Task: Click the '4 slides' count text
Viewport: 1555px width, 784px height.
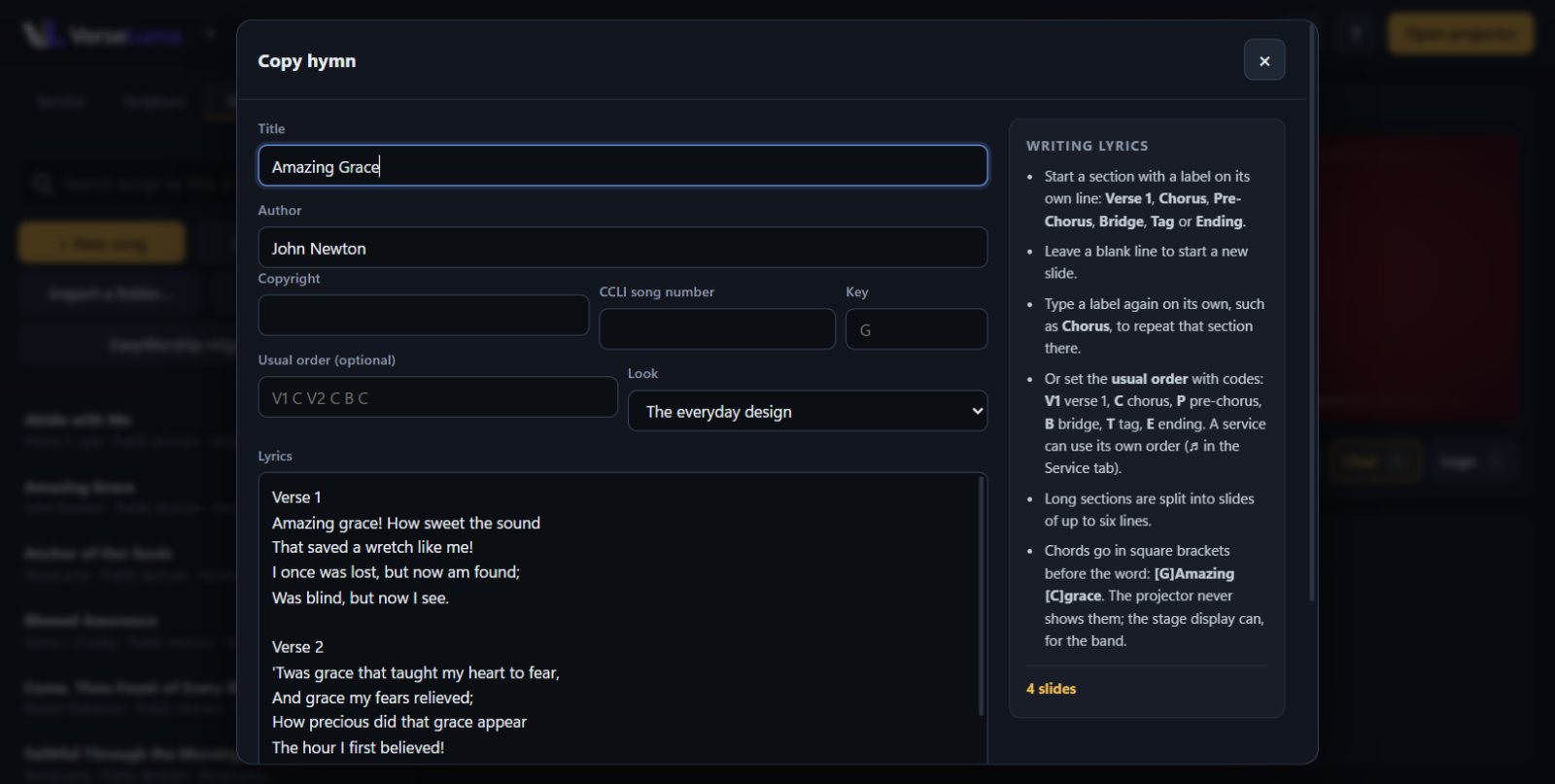Action: click(1052, 689)
